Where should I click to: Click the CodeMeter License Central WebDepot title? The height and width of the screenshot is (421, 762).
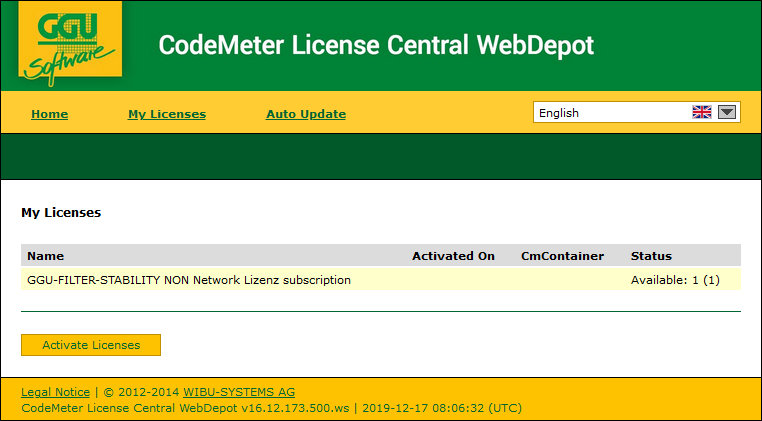click(376, 45)
